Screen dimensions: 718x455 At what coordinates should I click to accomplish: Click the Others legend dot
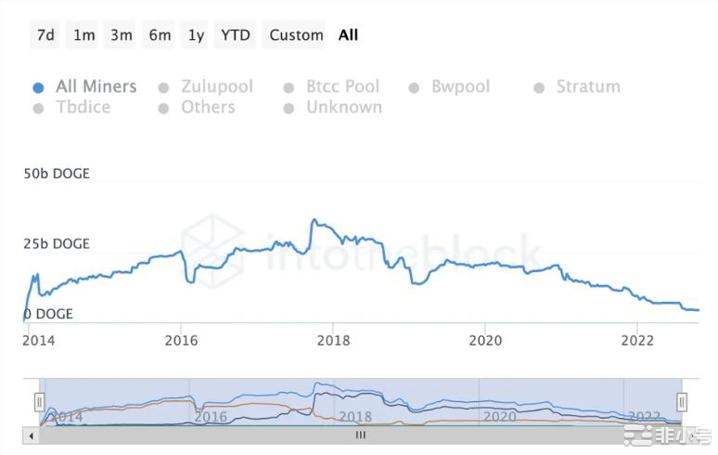164,107
